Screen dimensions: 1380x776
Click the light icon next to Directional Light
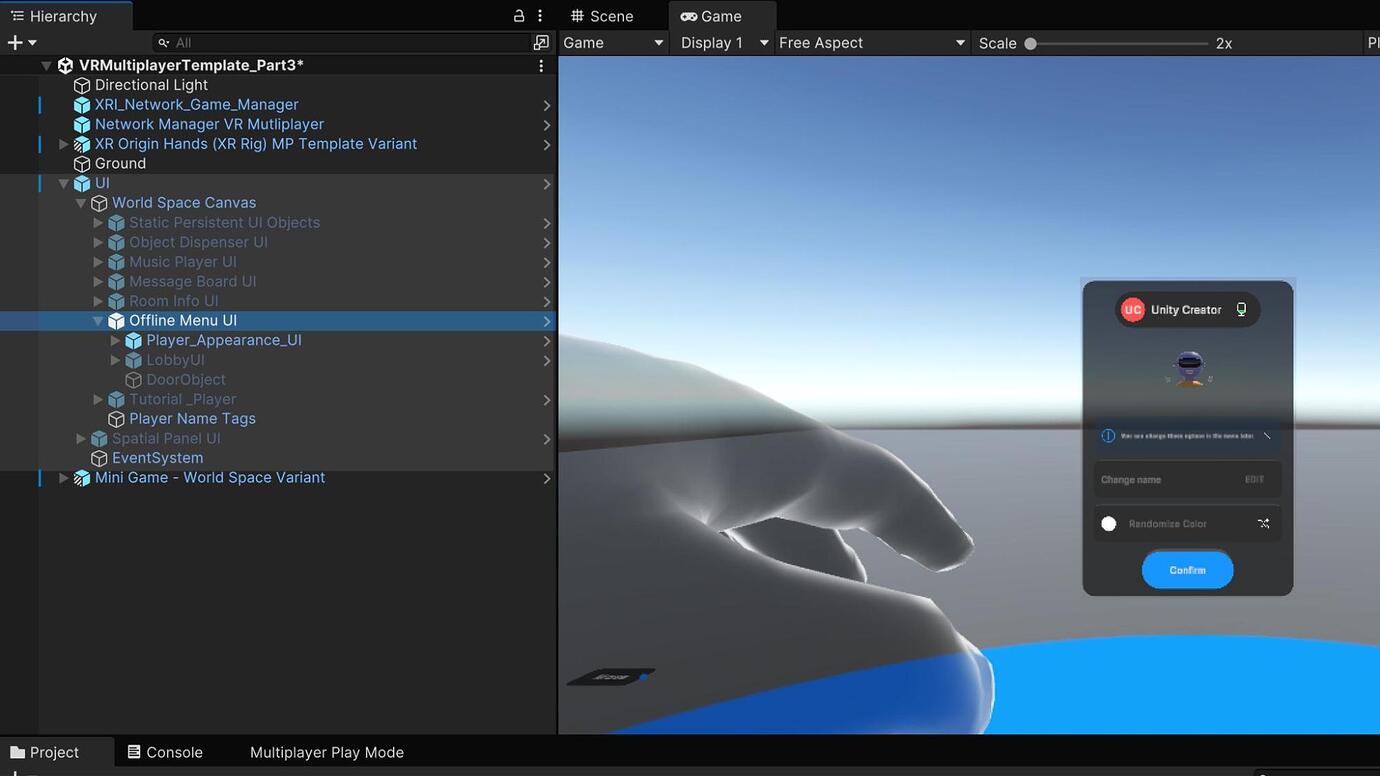tap(81, 84)
